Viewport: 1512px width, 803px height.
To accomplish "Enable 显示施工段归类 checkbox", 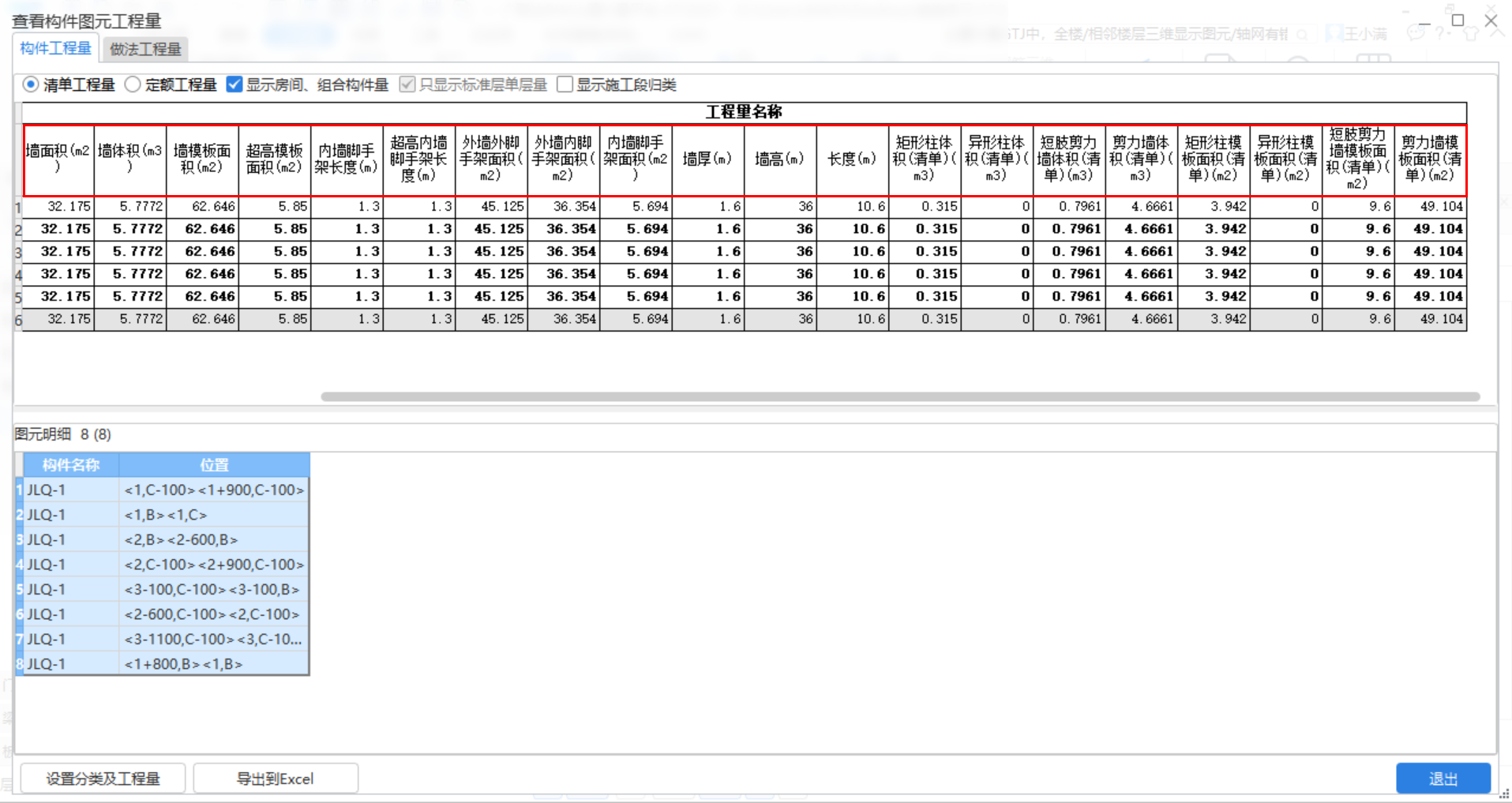I will (x=565, y=84).
